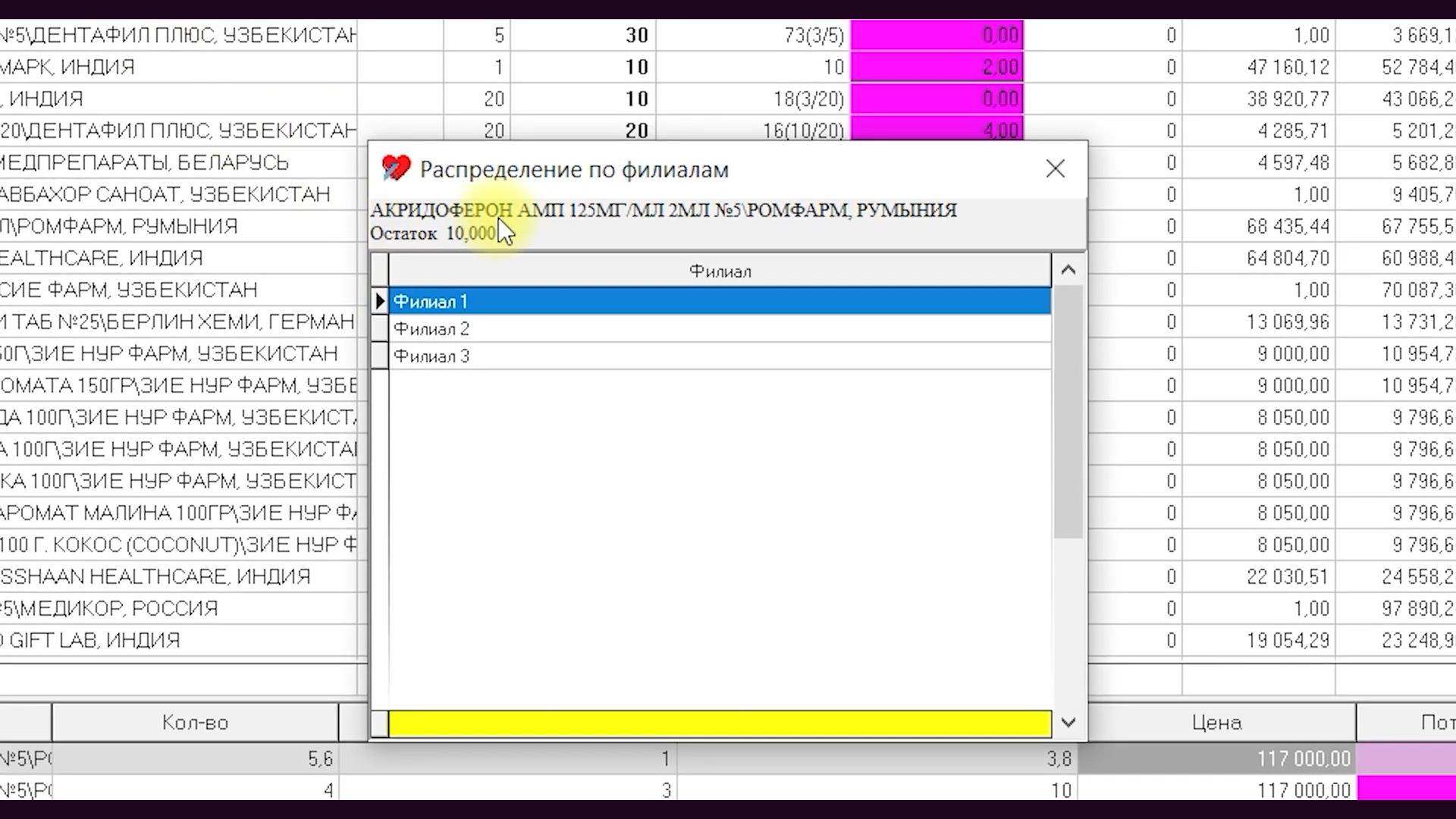1456x819 pixels.
Task: Click bottom table cell 5,6
Action: (196, 758)
